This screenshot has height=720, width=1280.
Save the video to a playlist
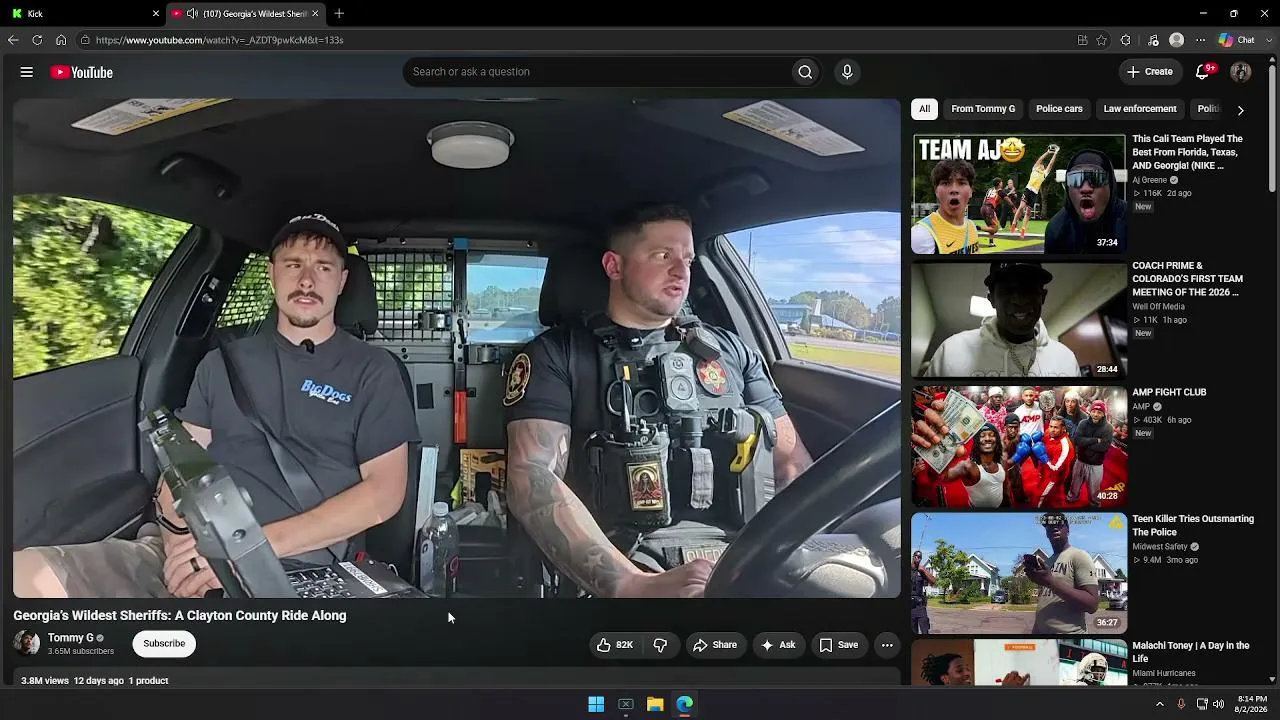(839, 645)
